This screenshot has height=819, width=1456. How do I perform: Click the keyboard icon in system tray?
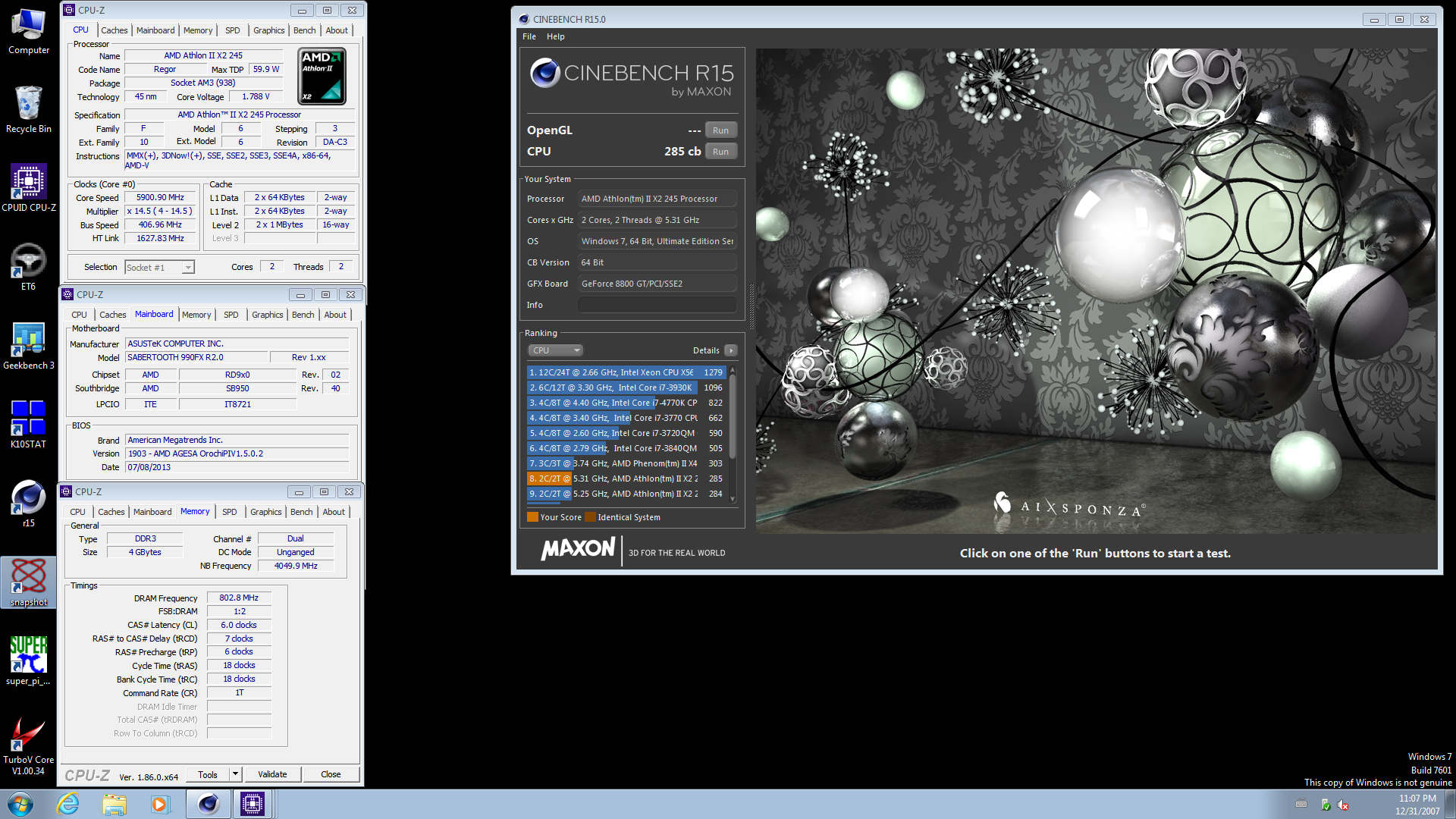(x=1301, y=804)
